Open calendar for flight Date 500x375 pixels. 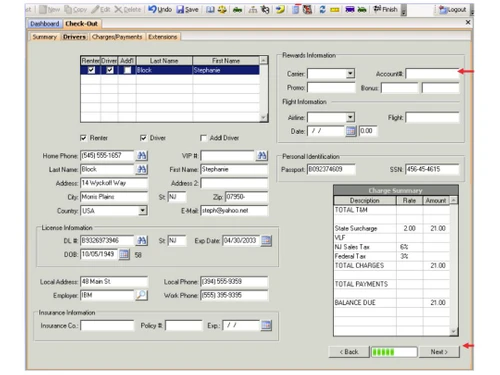point(351,131)
